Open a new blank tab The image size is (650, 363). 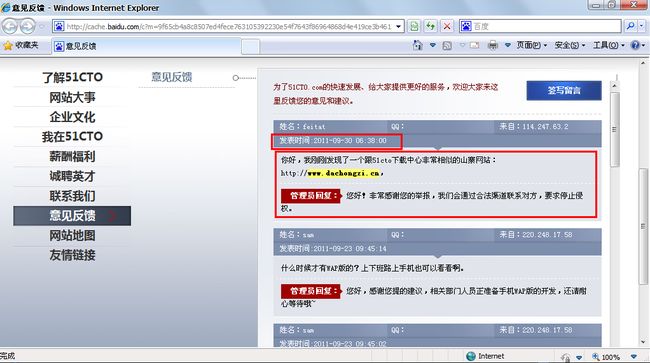tap(250, 46)
